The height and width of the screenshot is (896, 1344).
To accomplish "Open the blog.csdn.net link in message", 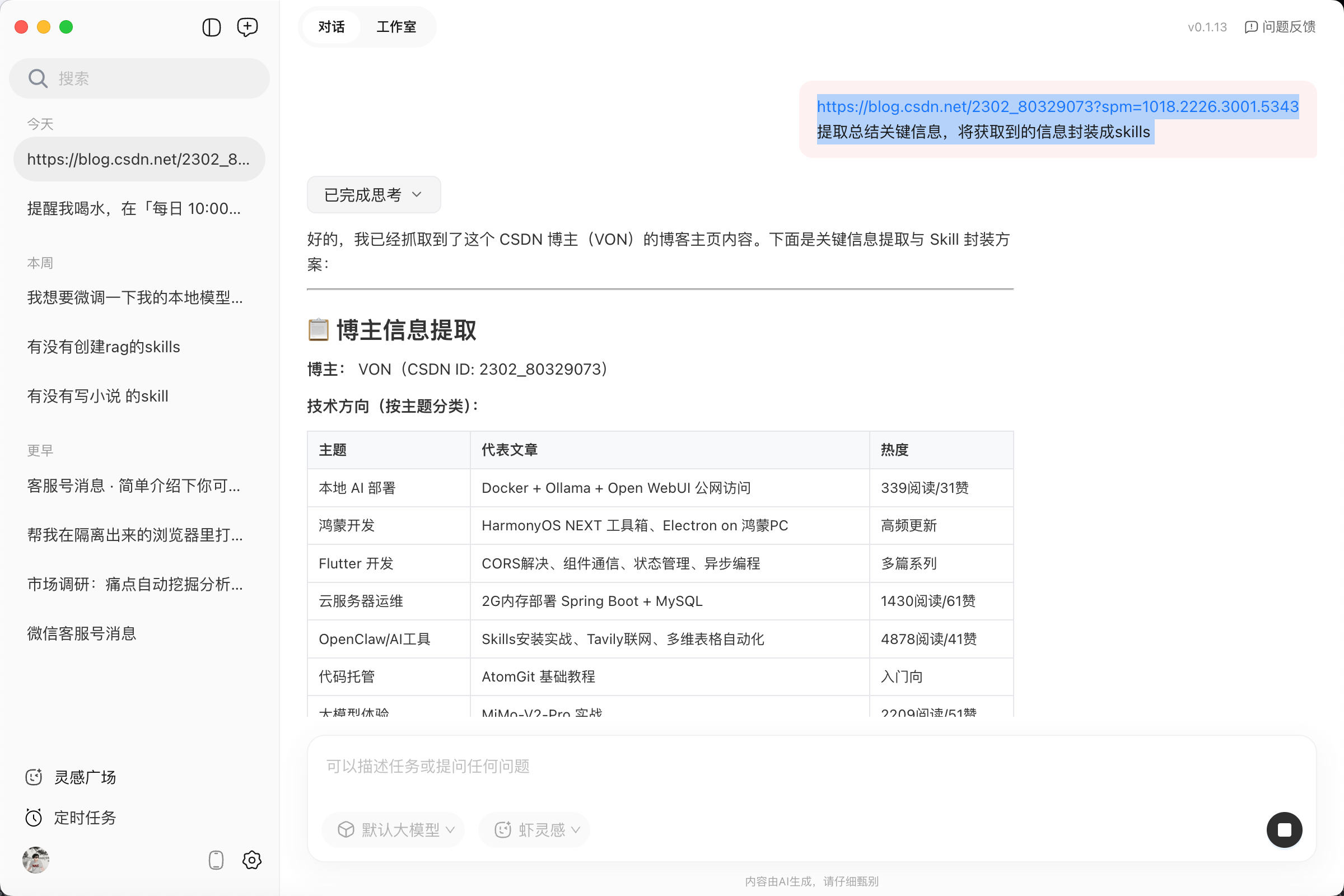I will click(x=1057, y=107).
